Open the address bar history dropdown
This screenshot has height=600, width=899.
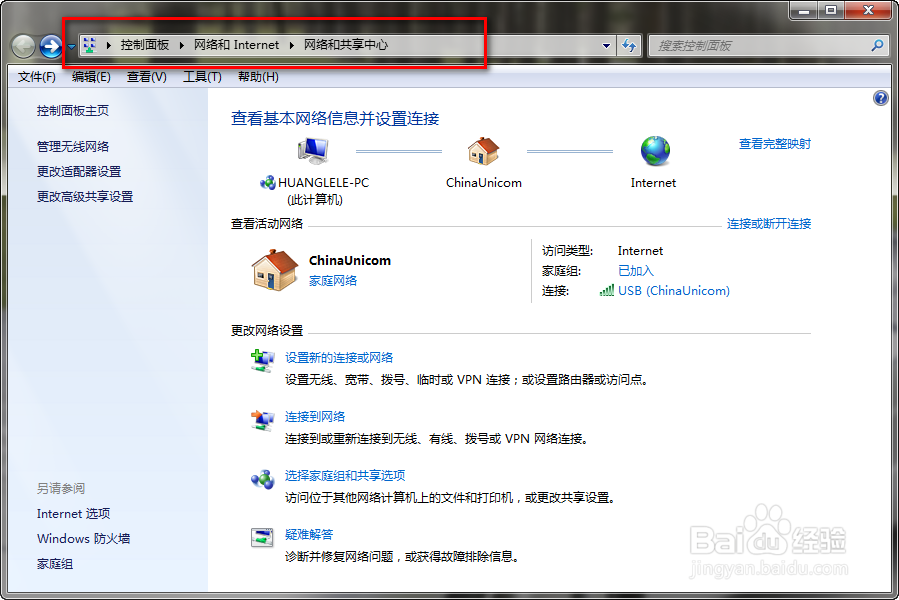coord(606,46)
